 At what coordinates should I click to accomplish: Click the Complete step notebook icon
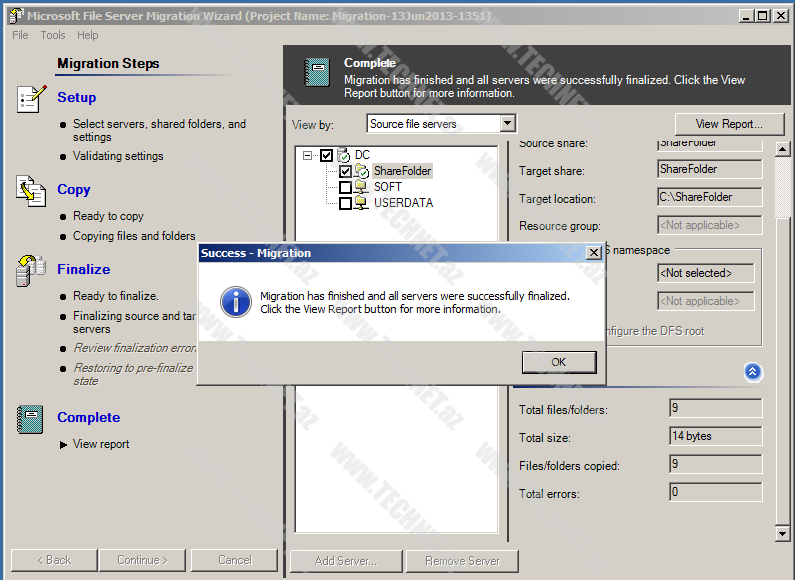(x=30, y=419)
